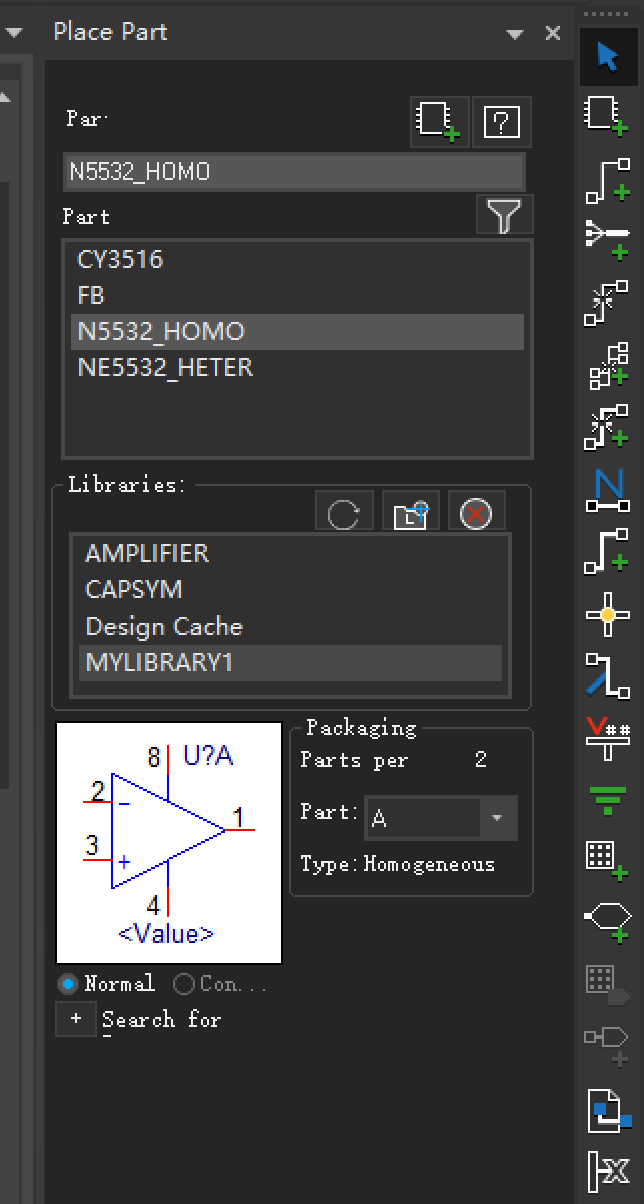Select the Convert radio button

[x=184, y=984]
